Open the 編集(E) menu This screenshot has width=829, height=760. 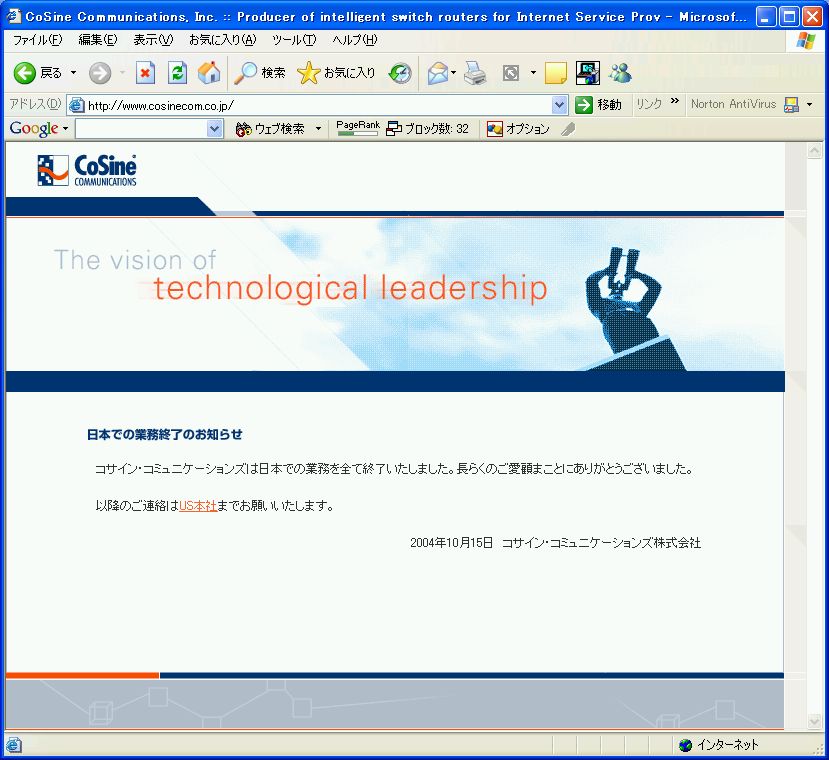pos(98,40)
